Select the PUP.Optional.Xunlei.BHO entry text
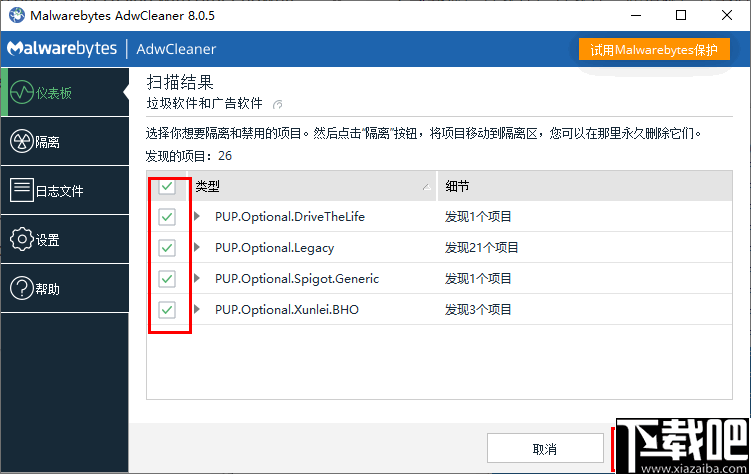The width and height of the screenshot is (751, 474). (287, 309)
